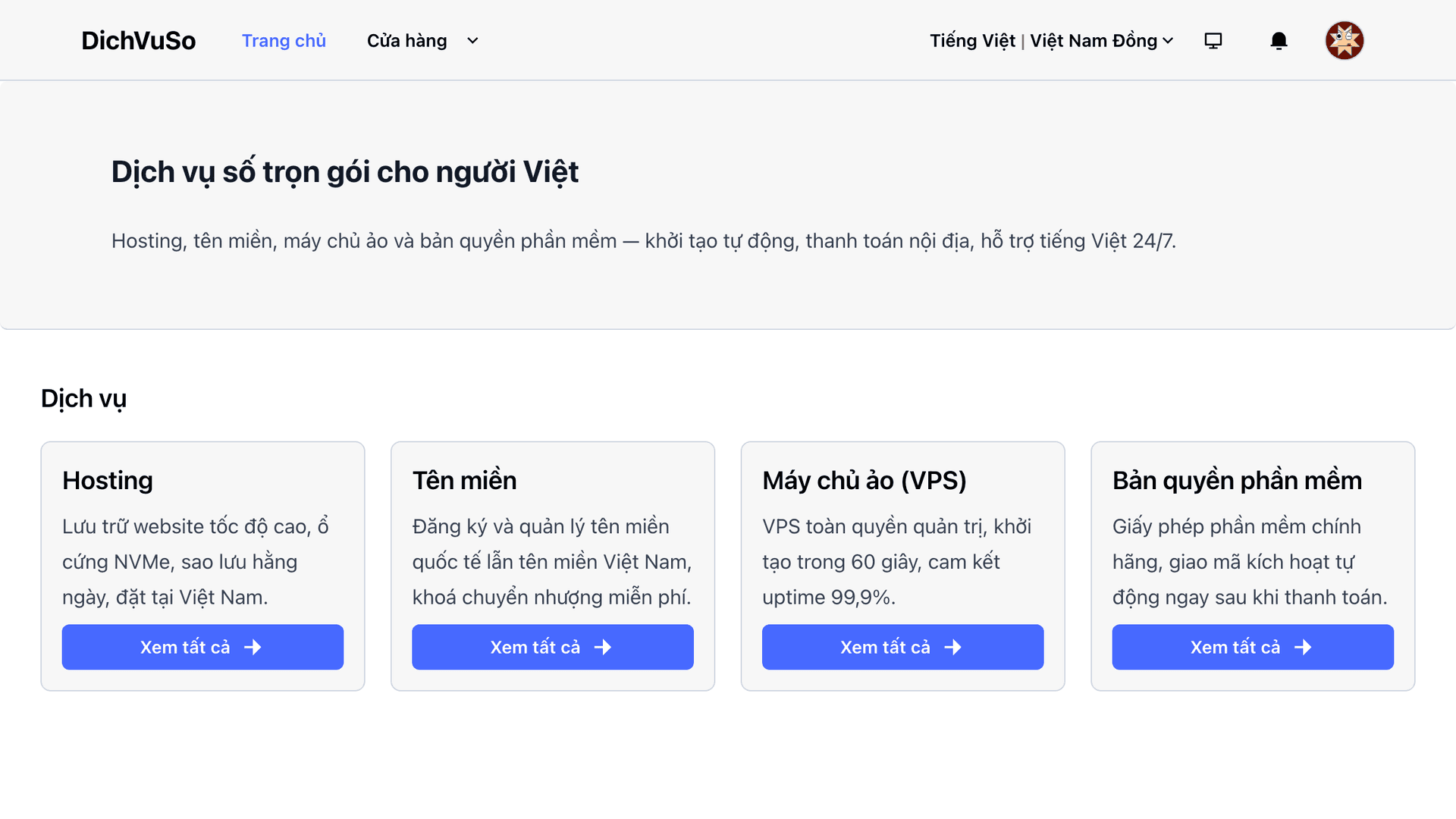Select the Hosting card title

(108, 481)
